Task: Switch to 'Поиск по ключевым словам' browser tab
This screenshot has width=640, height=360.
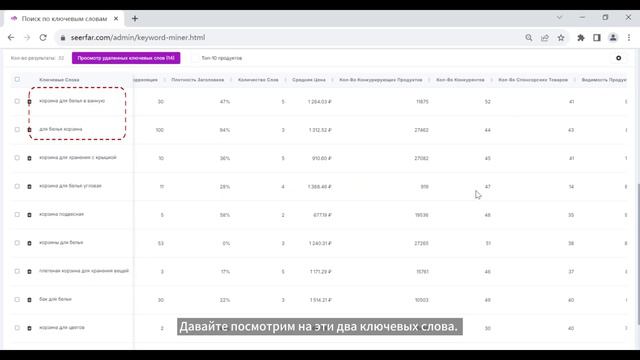Action: point(64,19)
